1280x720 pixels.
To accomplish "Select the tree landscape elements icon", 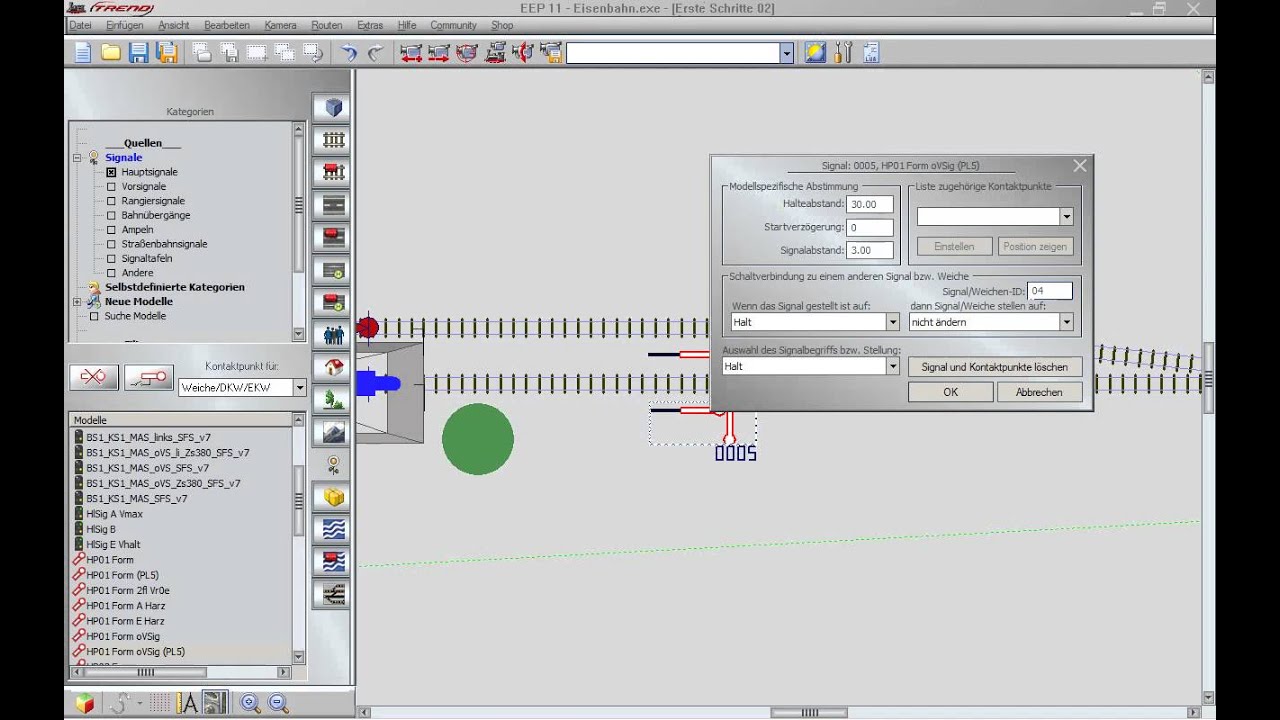I will pyautogui.click(x=333, y=399).
